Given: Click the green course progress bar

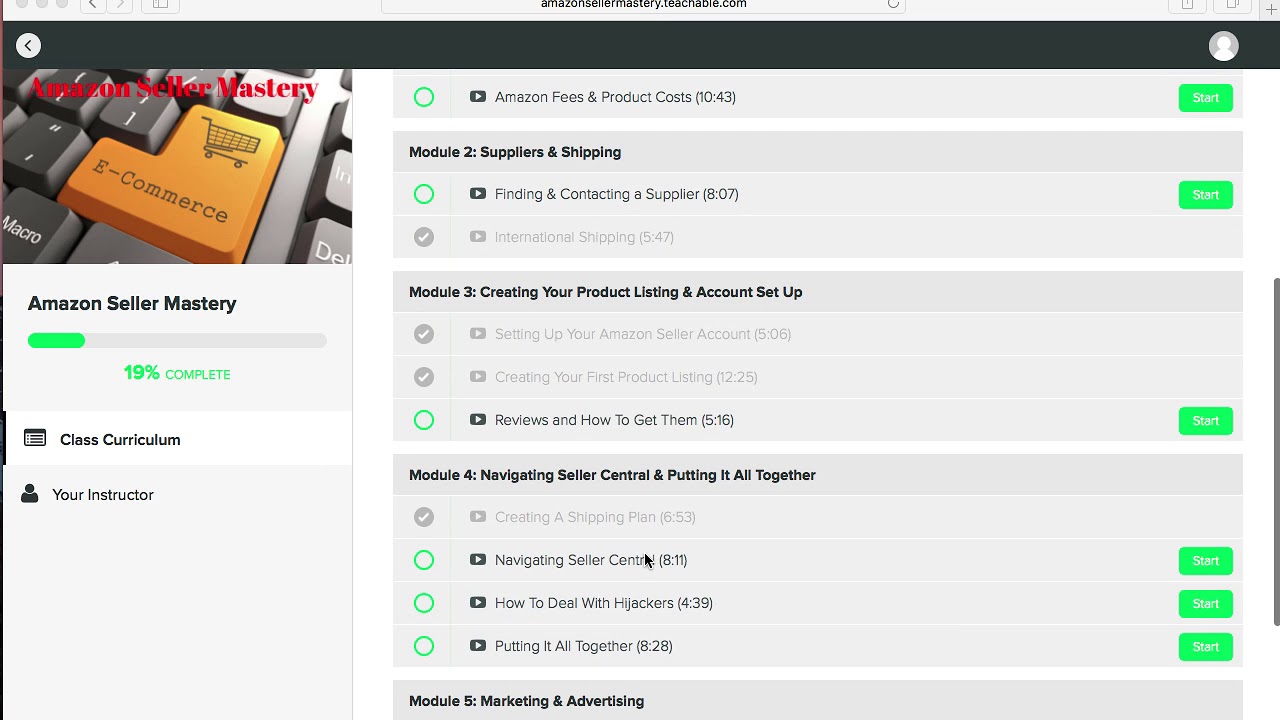Looking at the screenshot, I should pyautogui.click(x=177, y=341).
